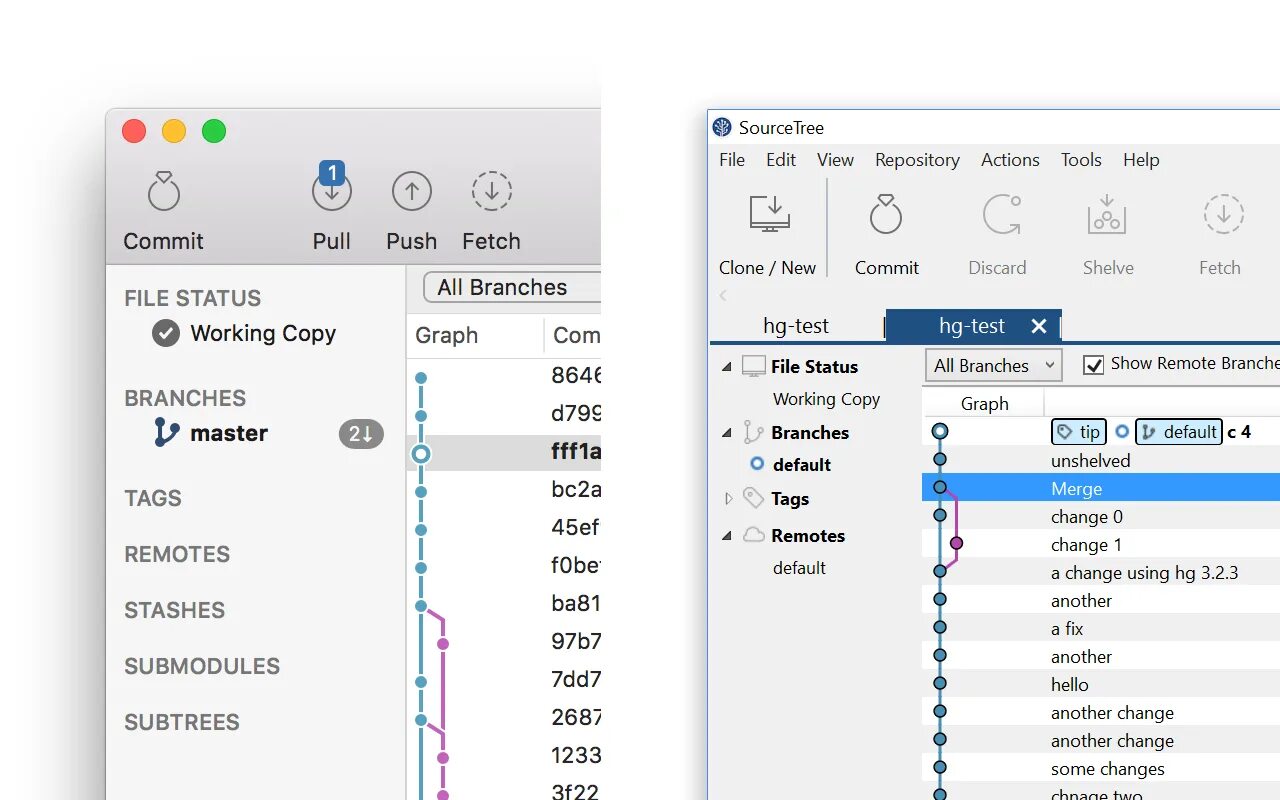Screen dimensions: 1280x800
Task: Click the File Status monitor icon
Action: coord(754,366)
